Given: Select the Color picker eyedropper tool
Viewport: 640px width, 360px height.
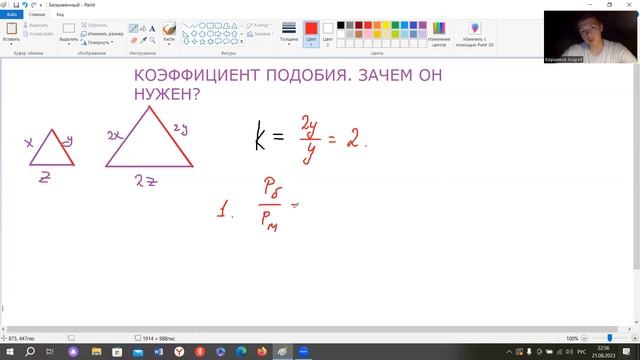Looking at the screenshot, I should tap(143, 40).
